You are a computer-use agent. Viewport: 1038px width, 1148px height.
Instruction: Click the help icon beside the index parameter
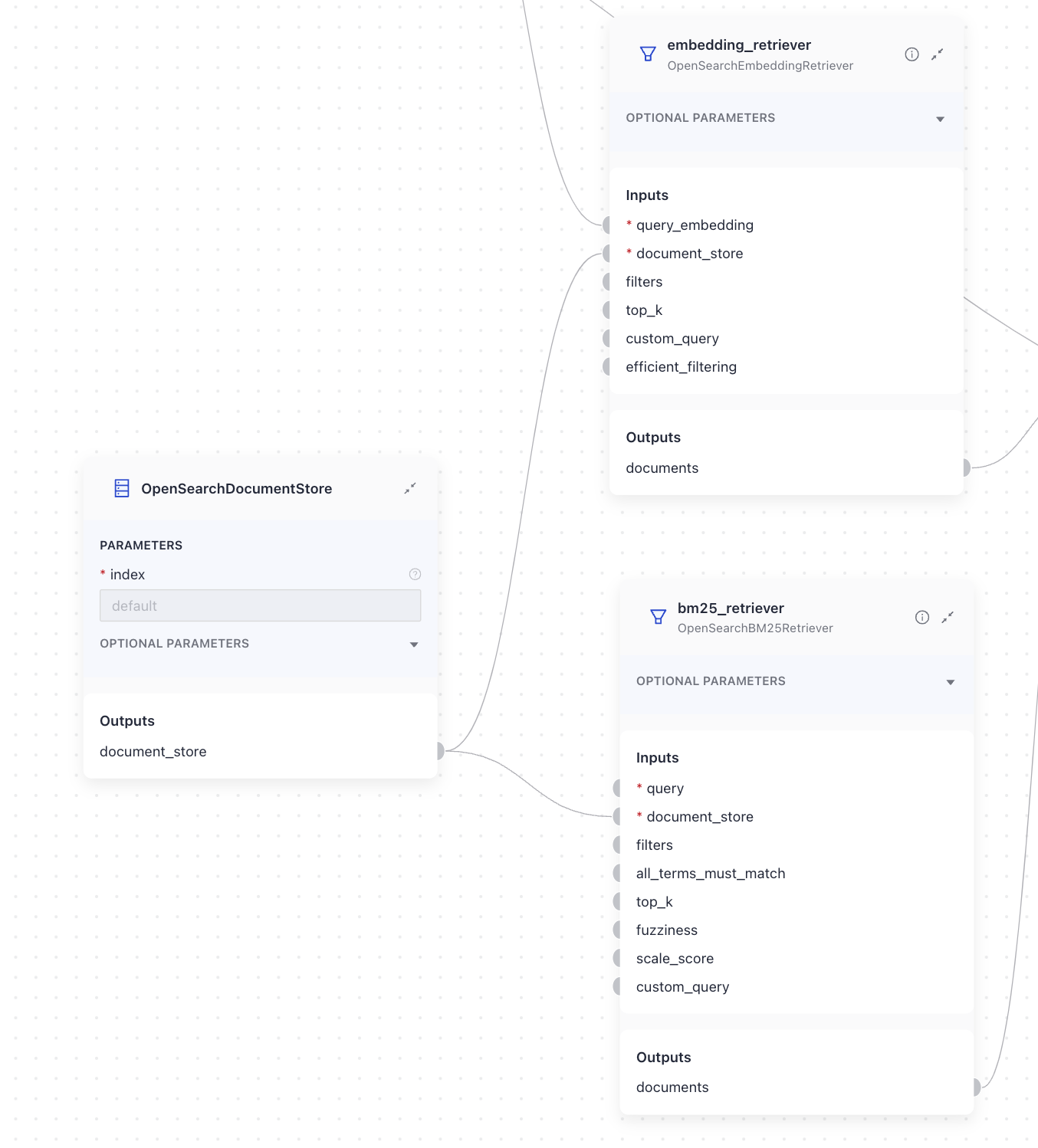414,574
